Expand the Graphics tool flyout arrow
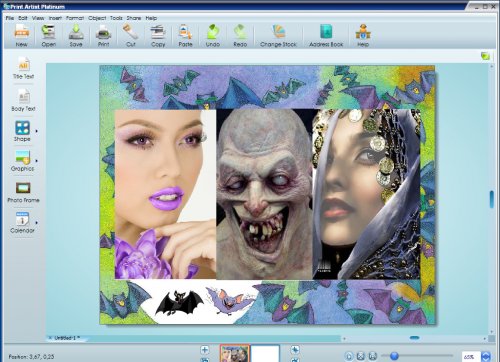Screen dimensions: 500x362 click(x=37, y=161)
